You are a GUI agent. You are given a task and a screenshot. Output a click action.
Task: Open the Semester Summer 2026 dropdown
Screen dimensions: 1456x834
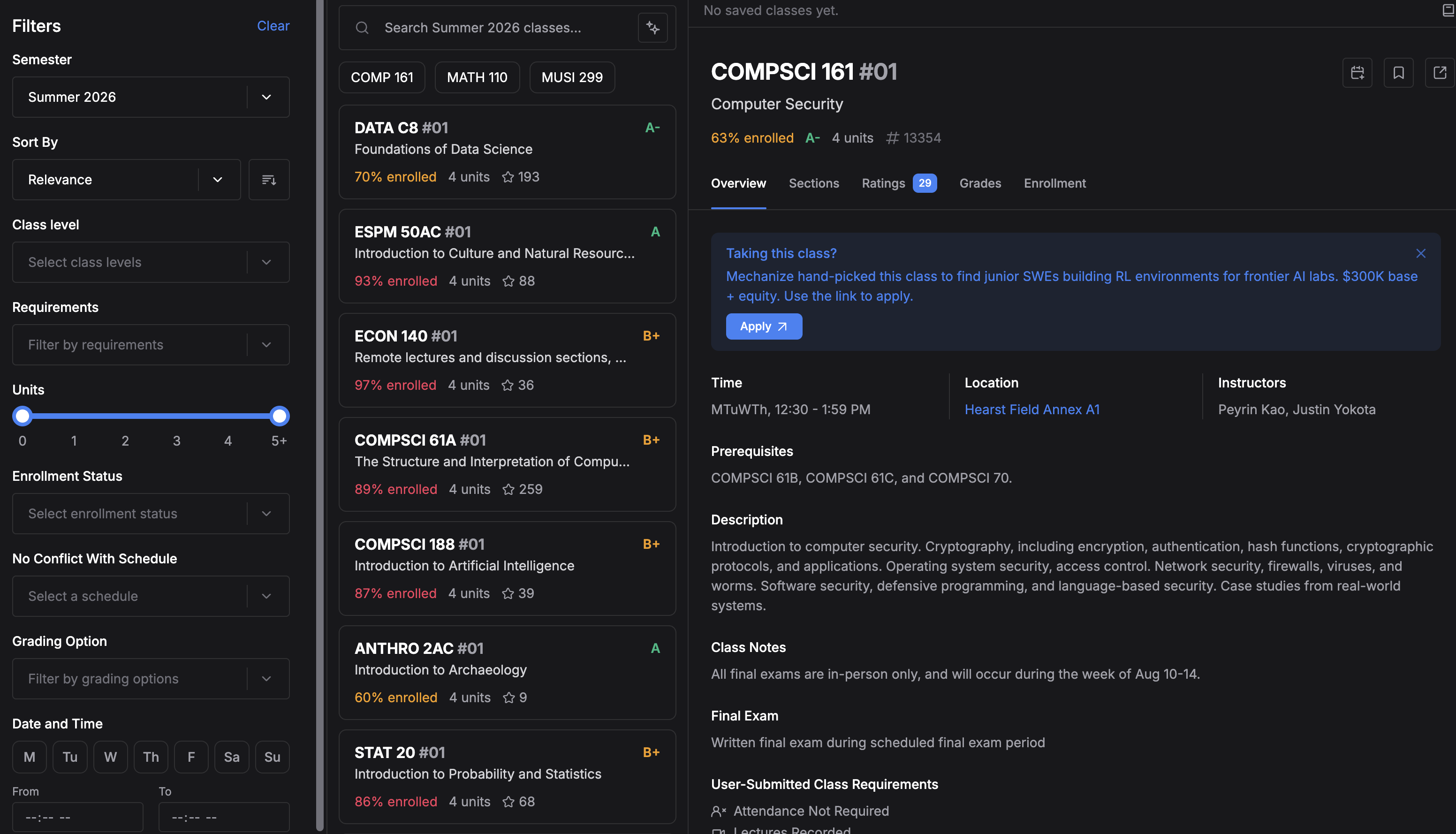tap(151, 98)
